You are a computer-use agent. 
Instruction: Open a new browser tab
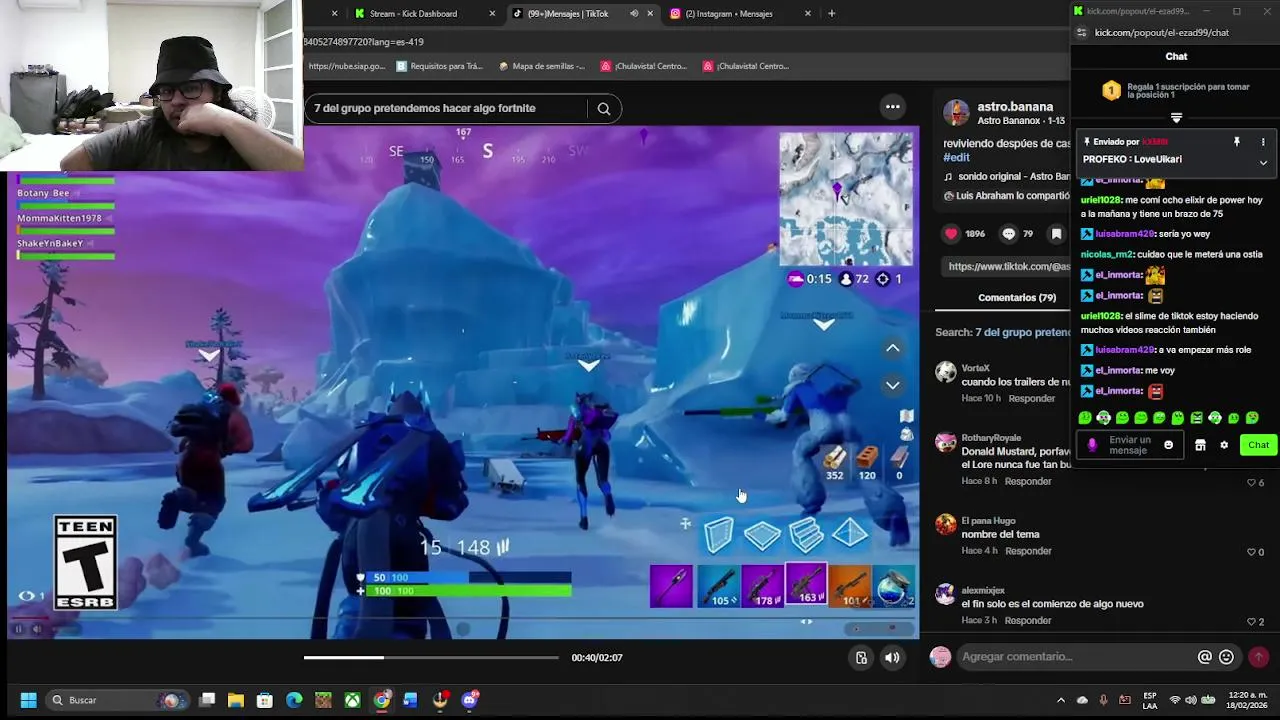[831, 14]
